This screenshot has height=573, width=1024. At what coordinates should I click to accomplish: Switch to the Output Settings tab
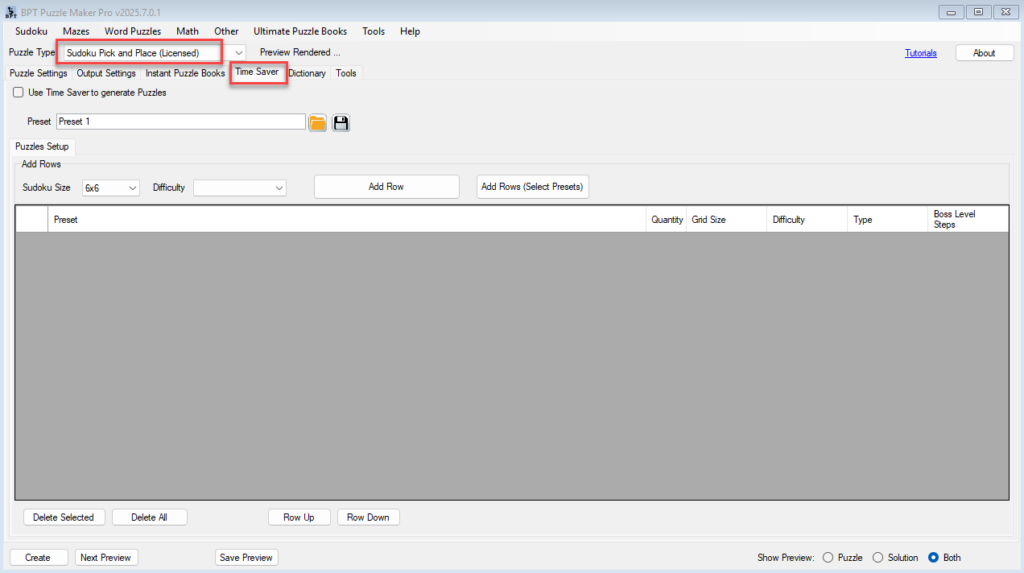[106, 73]
